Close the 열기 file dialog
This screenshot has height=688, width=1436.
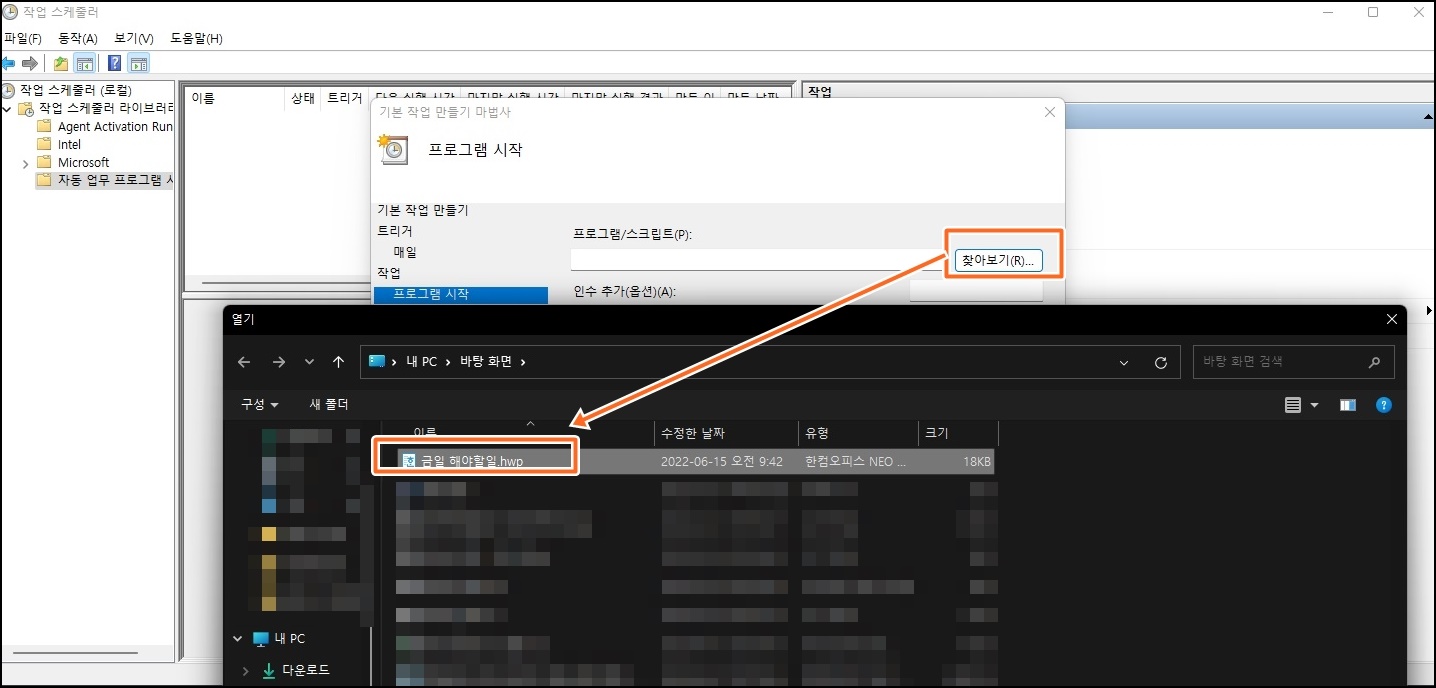coord(1391,319)
